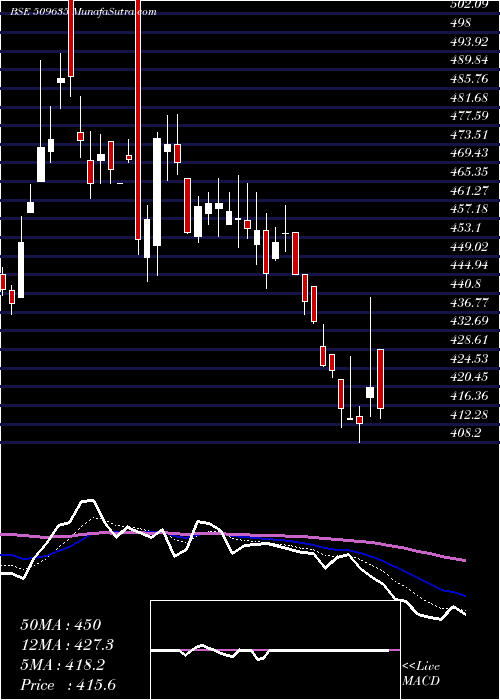This screenshot has height=700, width=500.
Task: Click the 481.68 price level label
Action: (469, 97)
